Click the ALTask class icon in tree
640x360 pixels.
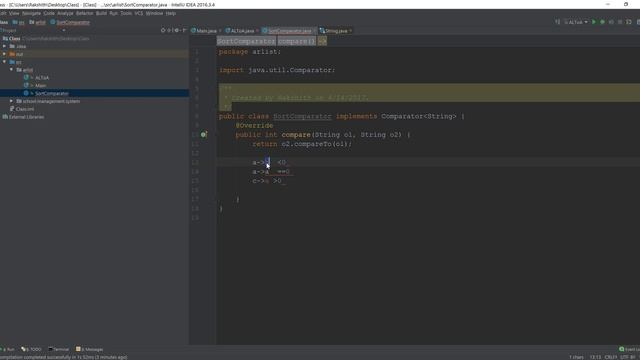click(x=26, y=78)
